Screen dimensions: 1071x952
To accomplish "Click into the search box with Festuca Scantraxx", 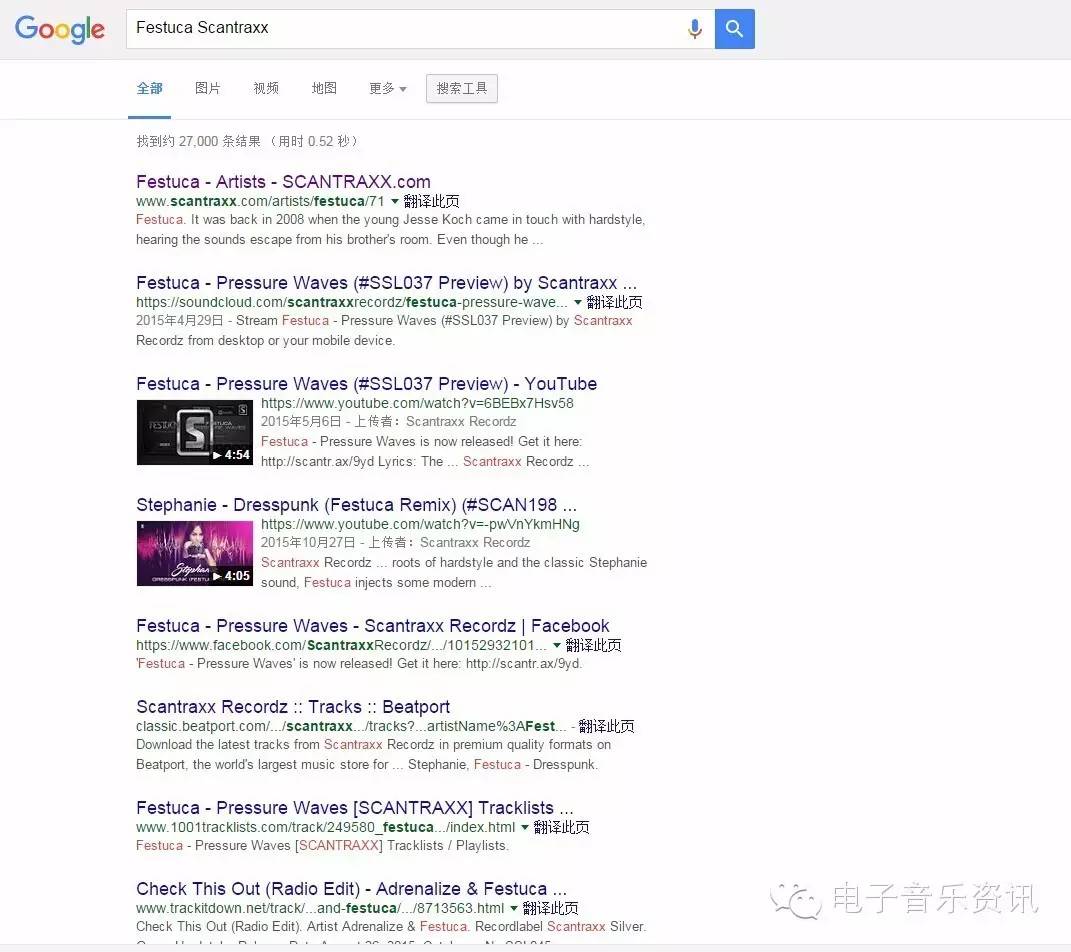I will click(x=400, y=28).
